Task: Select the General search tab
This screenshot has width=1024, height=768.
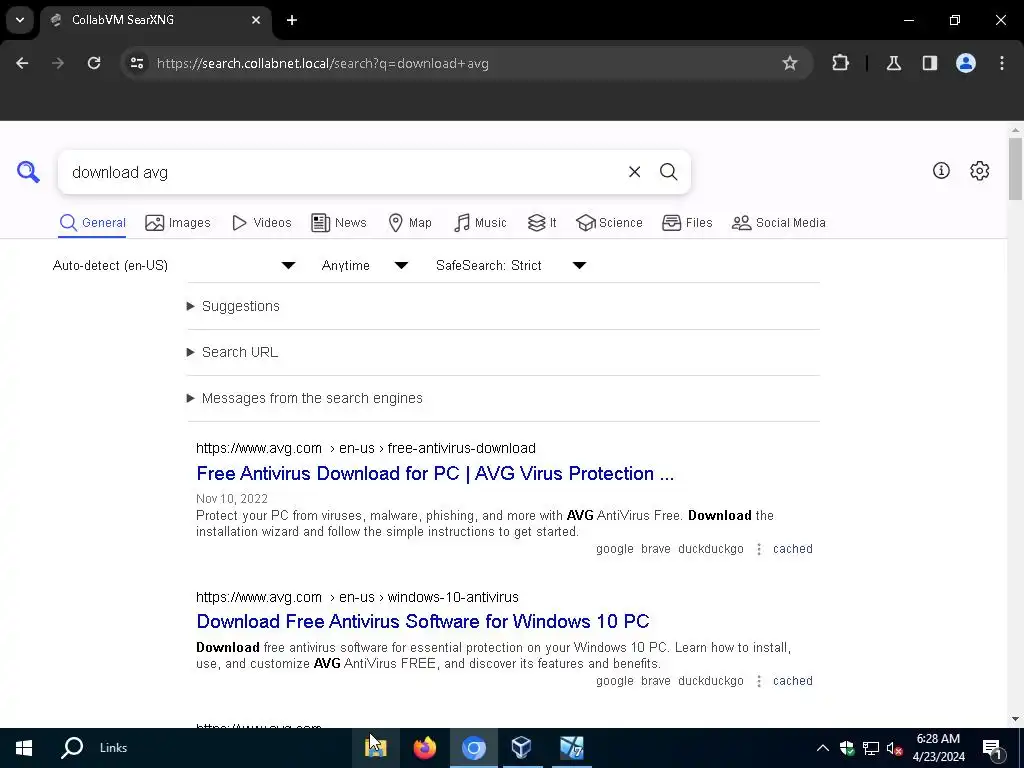Action: [93, 223]
